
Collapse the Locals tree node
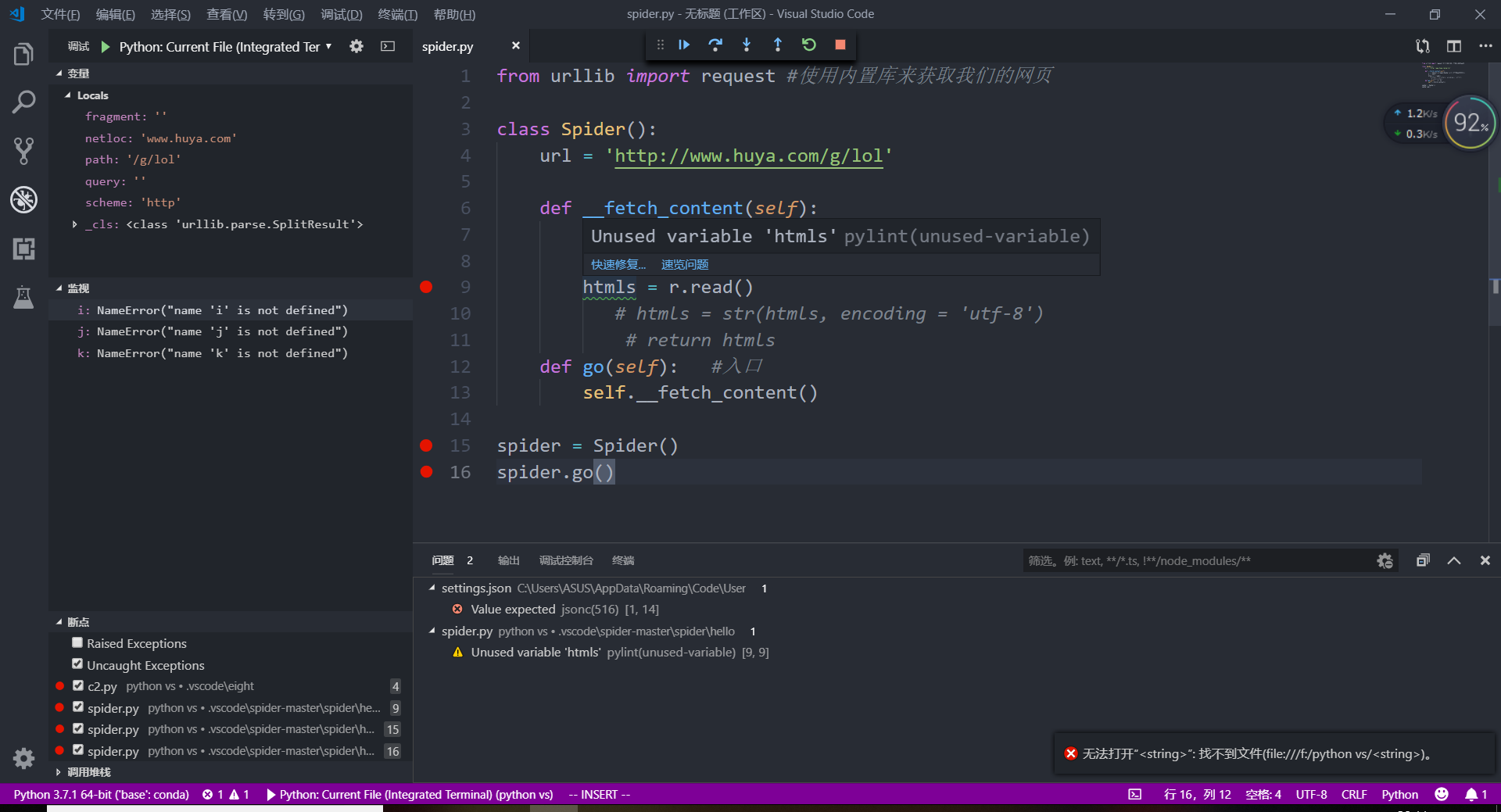pyautogui.click(x=68, y=95)
